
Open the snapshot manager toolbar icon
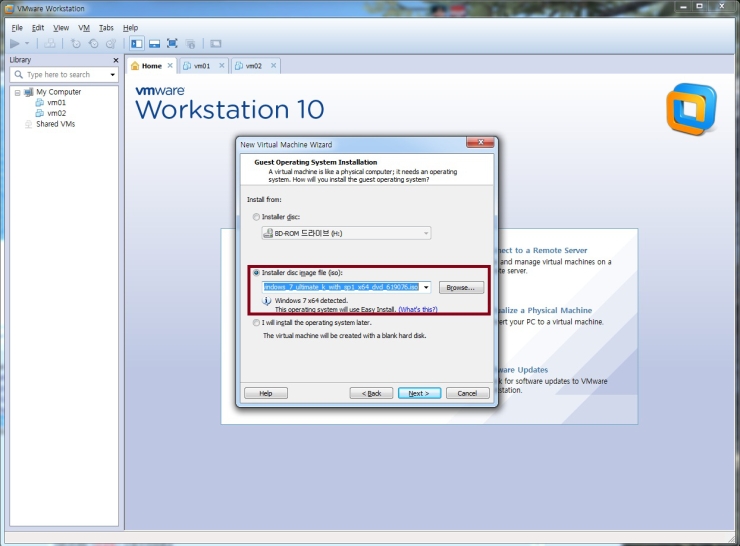(111, 44)
